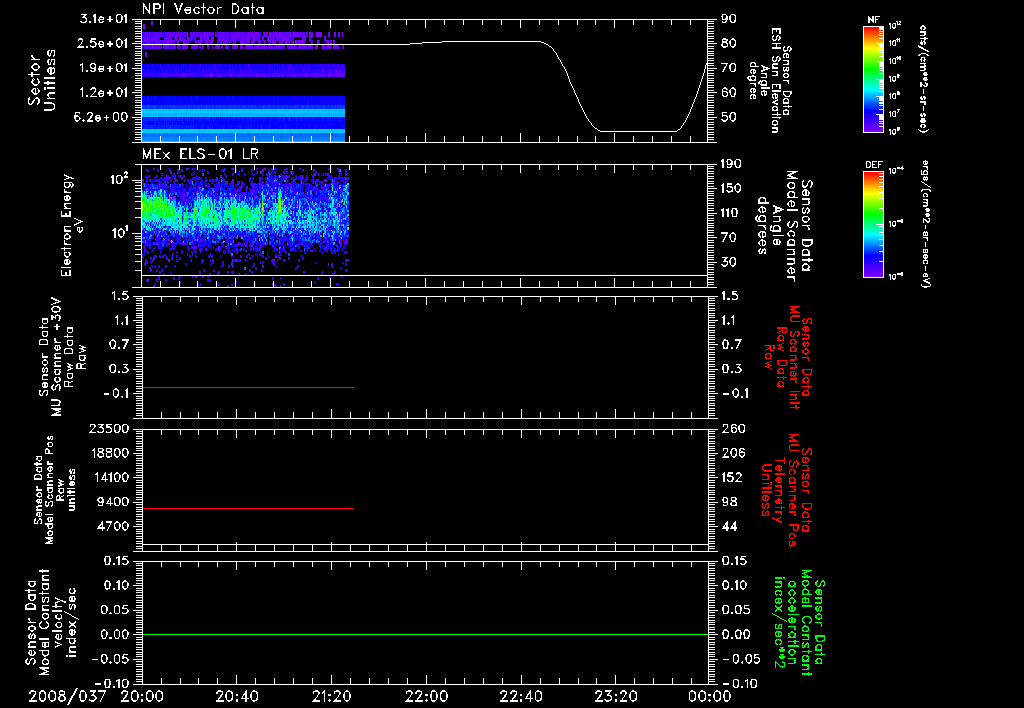Click the '90' Sun Elevation tick value
The width and height of the screenshot is (1024, 708).
coord(729,19)
